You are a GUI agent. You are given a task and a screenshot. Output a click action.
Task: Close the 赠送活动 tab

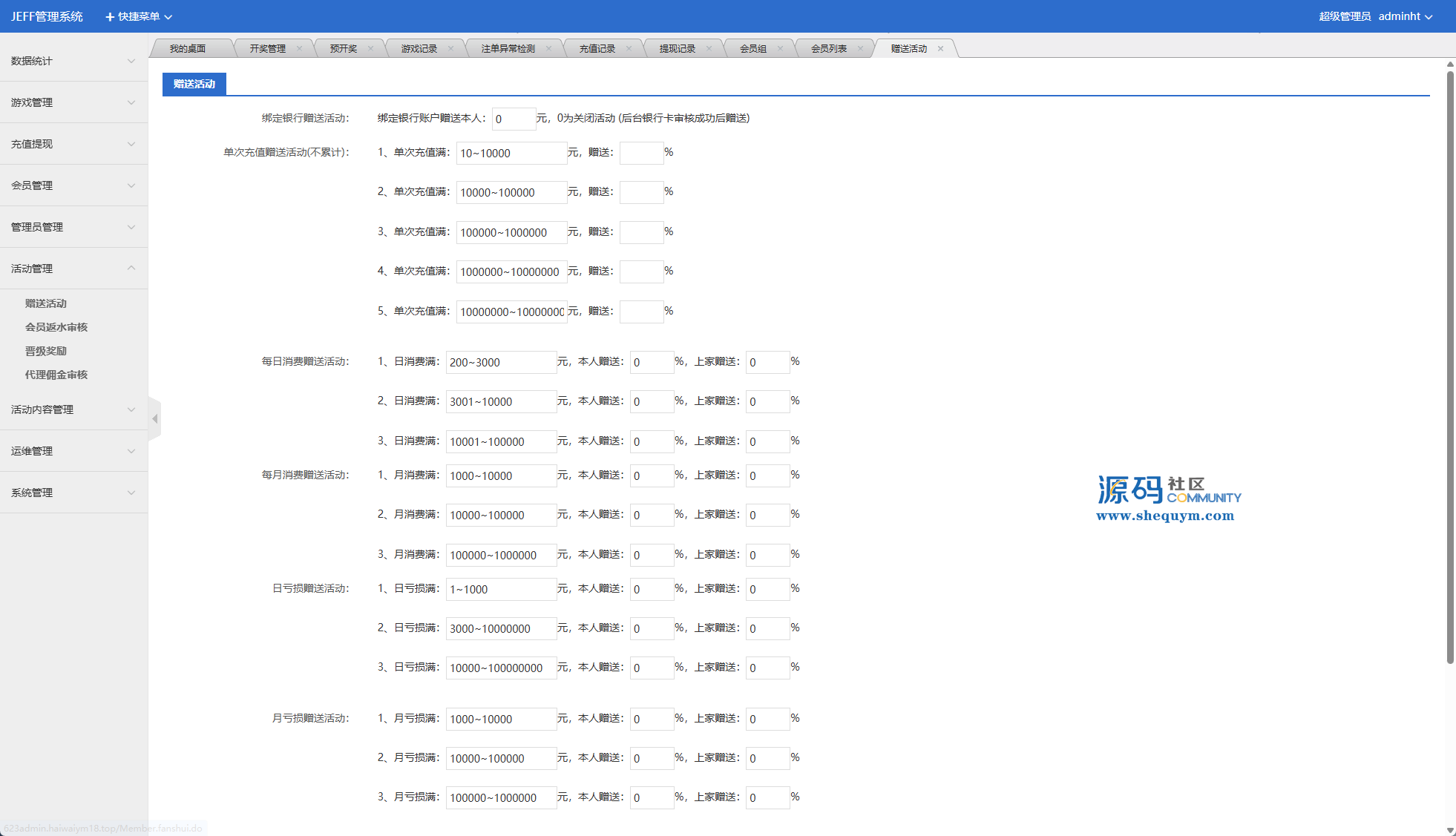[x=940, y=49]
